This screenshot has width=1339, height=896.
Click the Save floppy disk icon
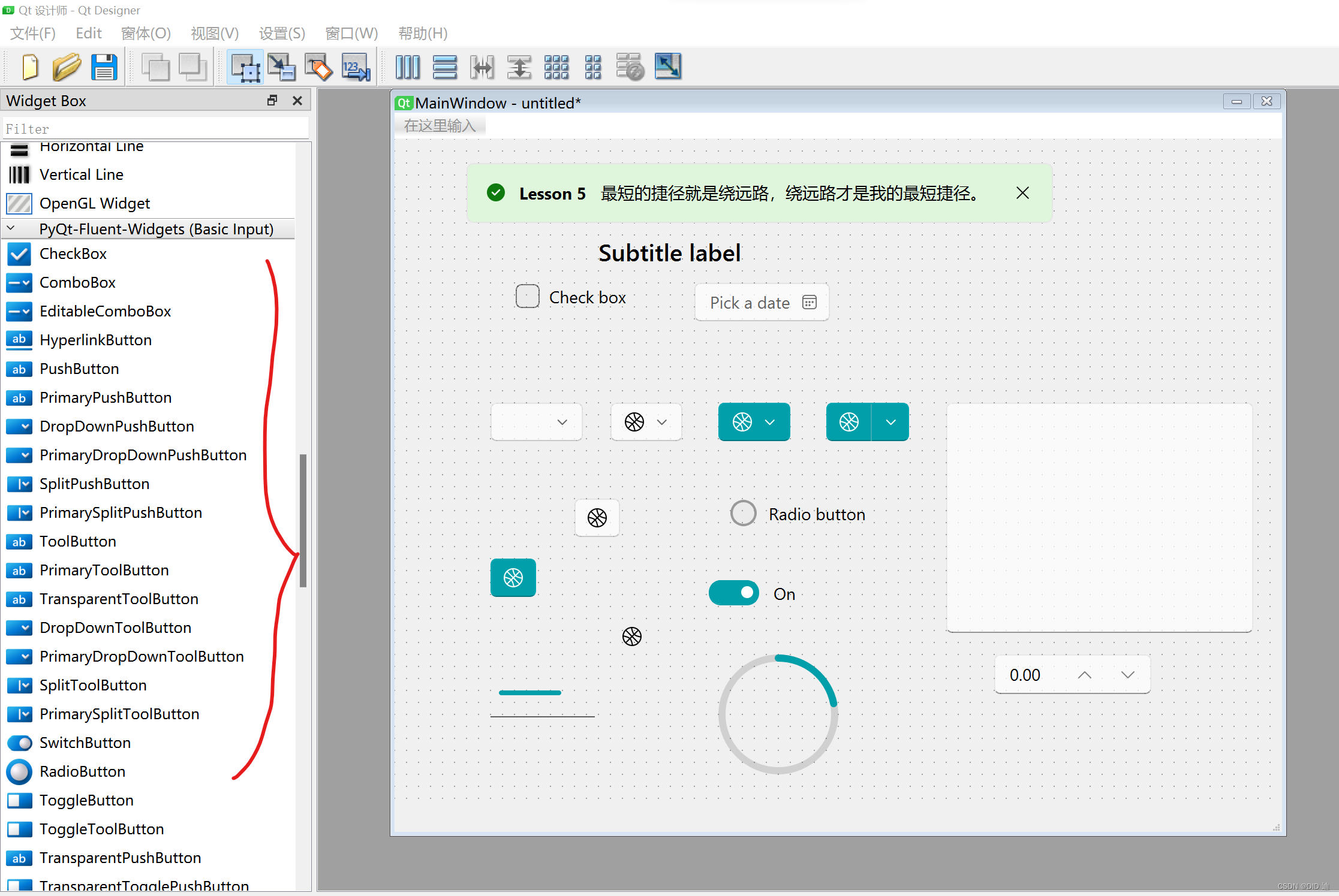tap(104, 67)
